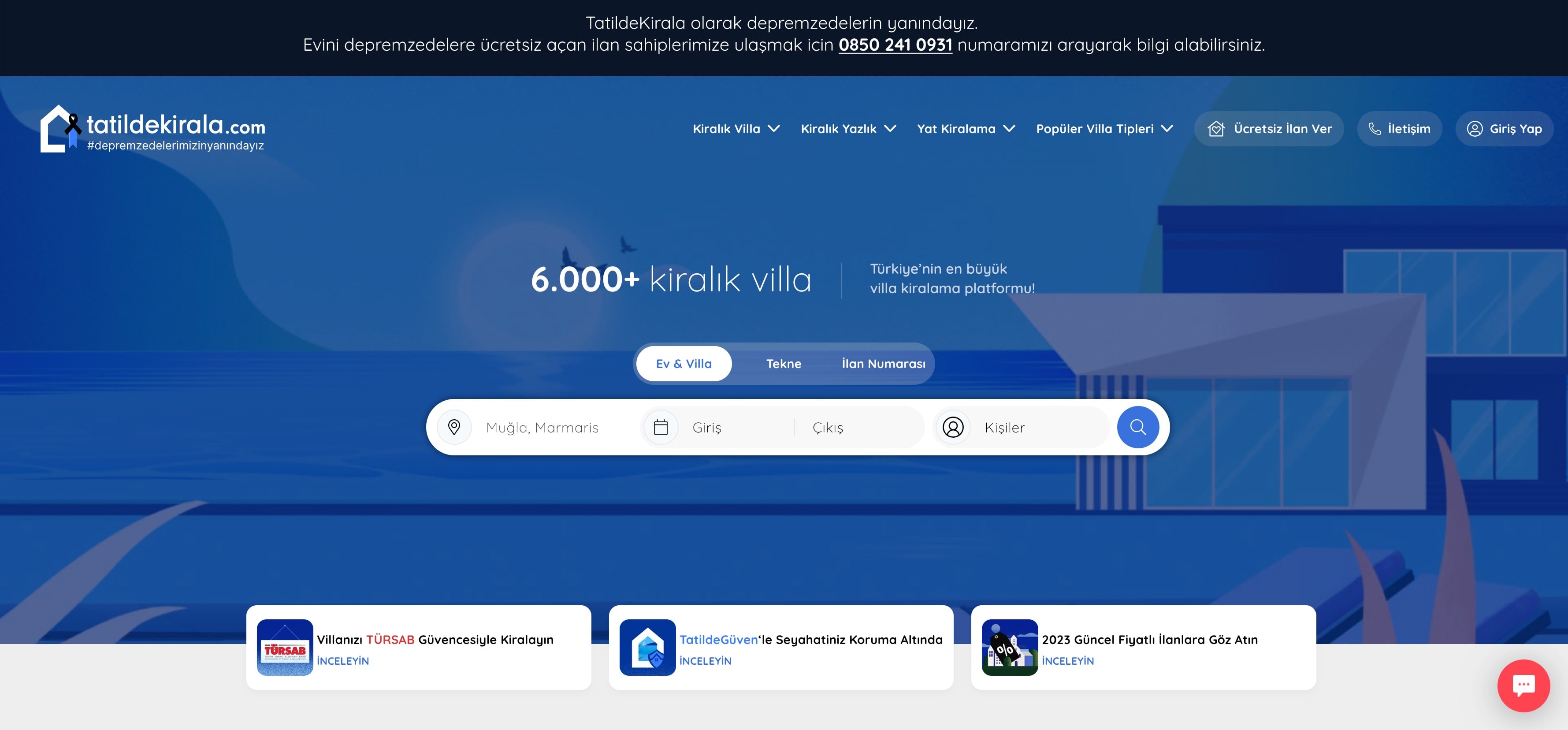Screen dimensions: 1568x730
Task: Click the phone icon in İletişim
Action: [x=1375, y=128]
